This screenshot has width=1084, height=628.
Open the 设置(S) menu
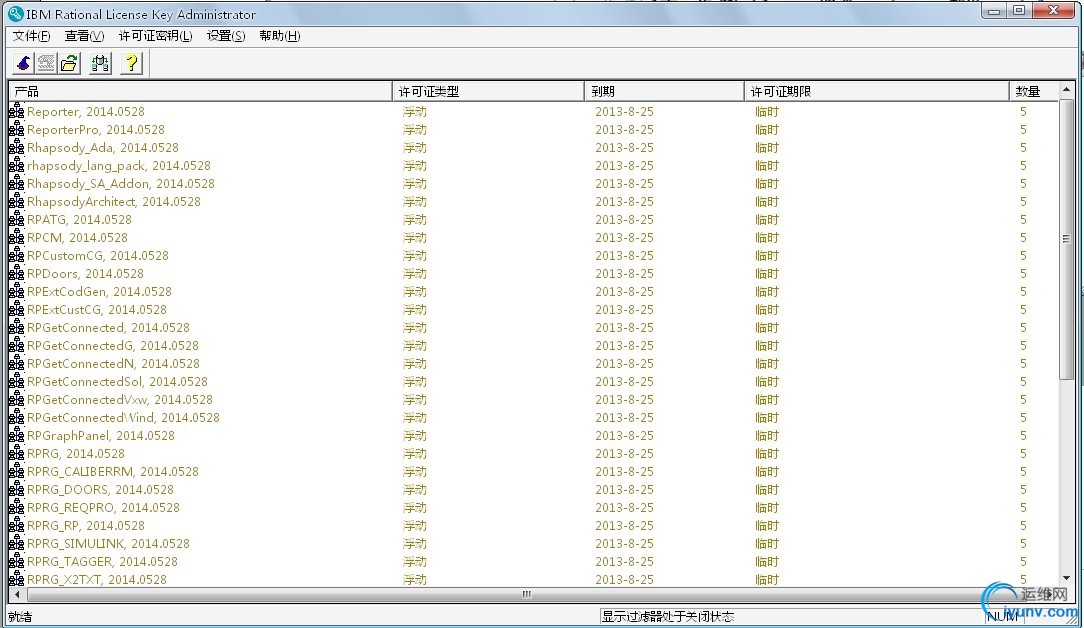tap(226, 36)
